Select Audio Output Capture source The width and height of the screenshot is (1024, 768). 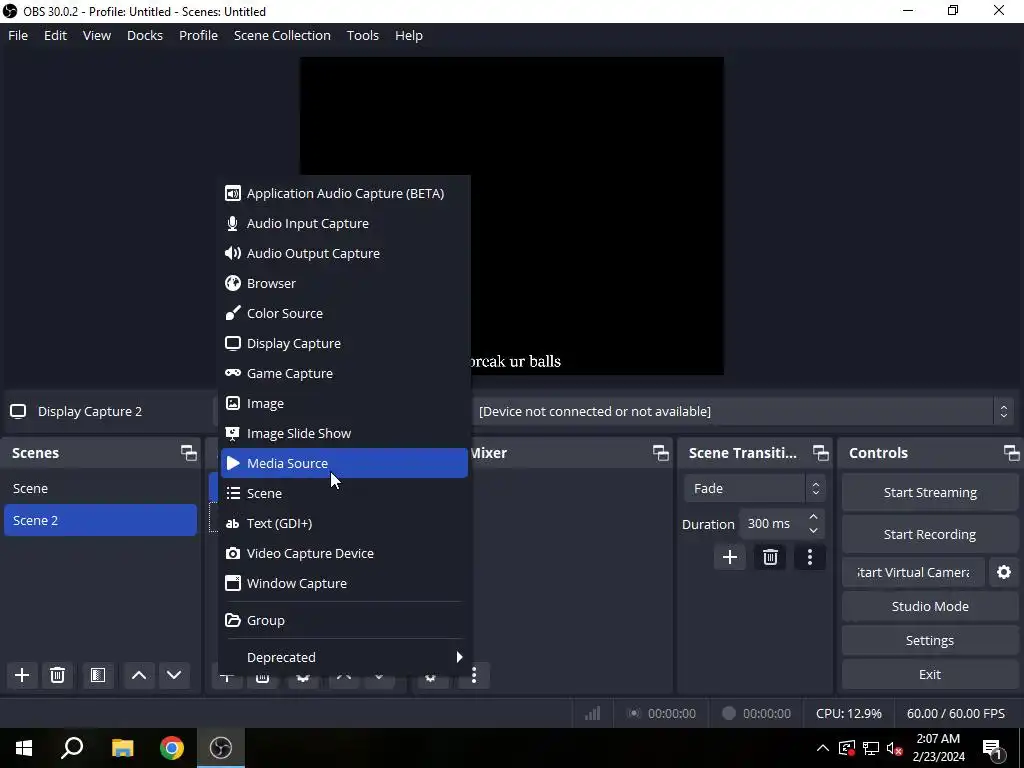click(344, 253)
